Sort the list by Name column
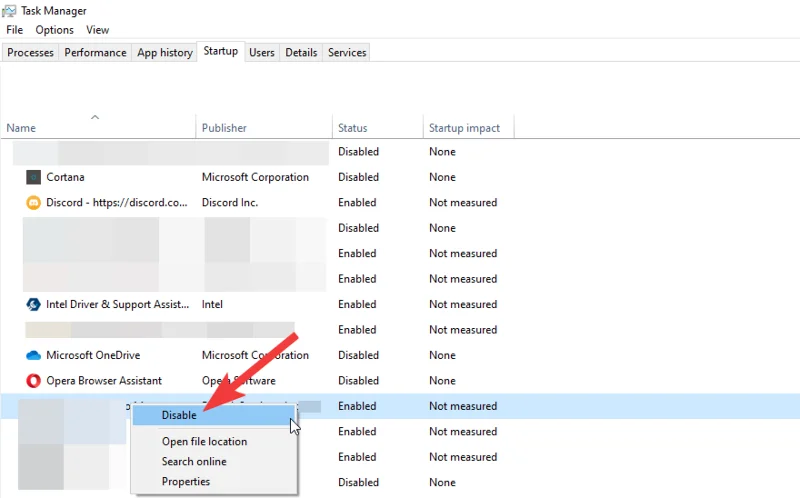Viewport: 800px width, 498px height. click(x=21, y=128)
